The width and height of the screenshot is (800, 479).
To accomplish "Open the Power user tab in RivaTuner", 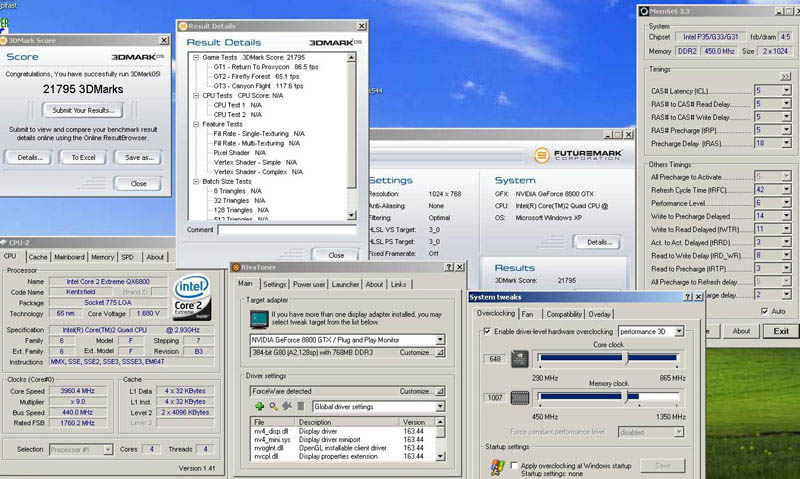I will pyautogui.click(x=309, y=284).
